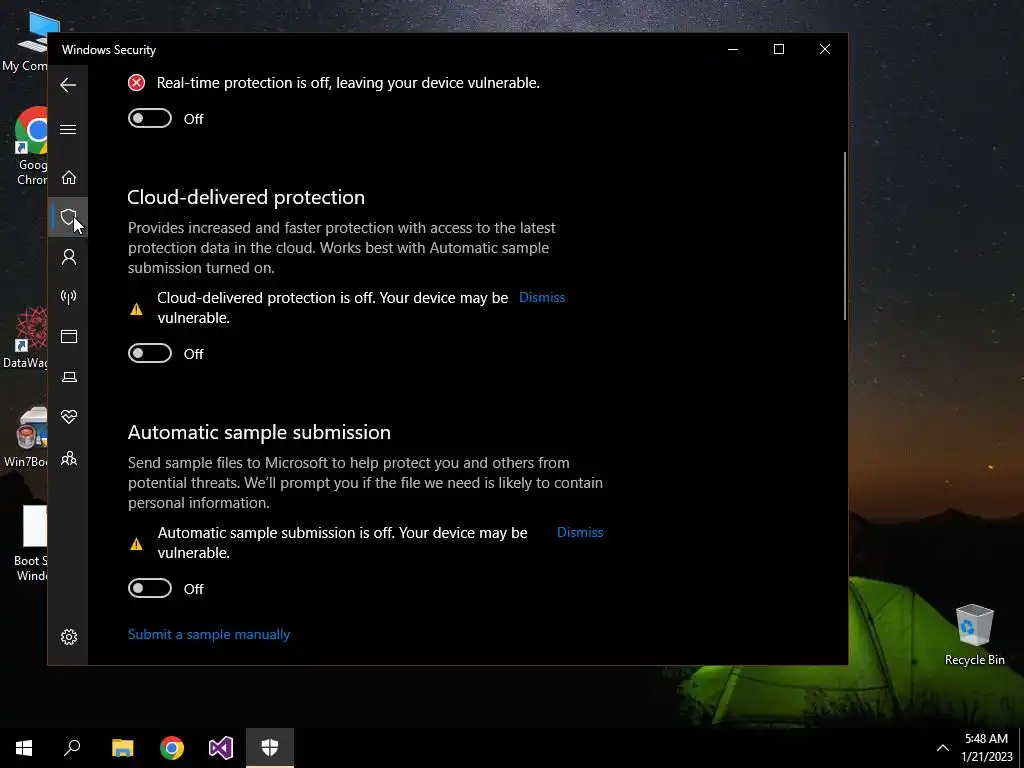Open Visual Studio from the taskbar
The image size is (1024, 768).
(221, 748)
